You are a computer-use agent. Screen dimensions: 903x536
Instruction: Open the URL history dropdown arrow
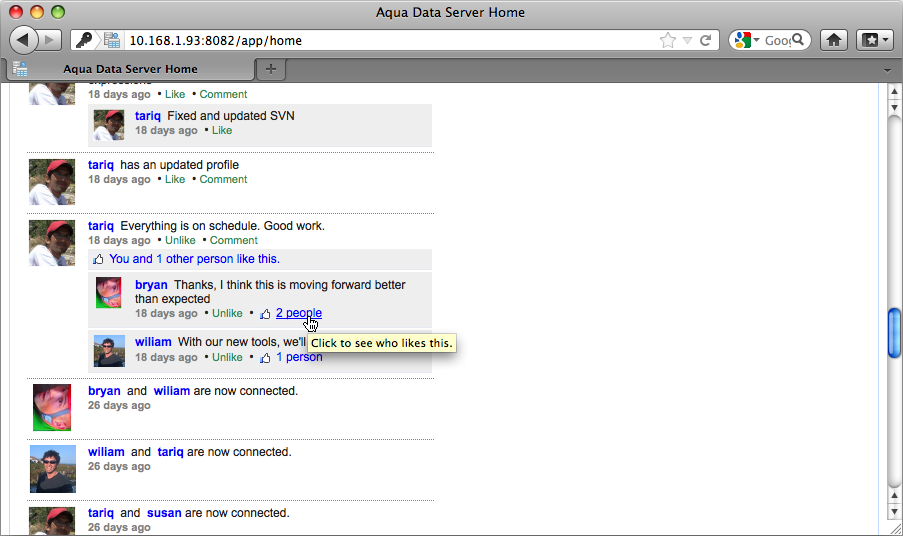click(x=686, y=41)
